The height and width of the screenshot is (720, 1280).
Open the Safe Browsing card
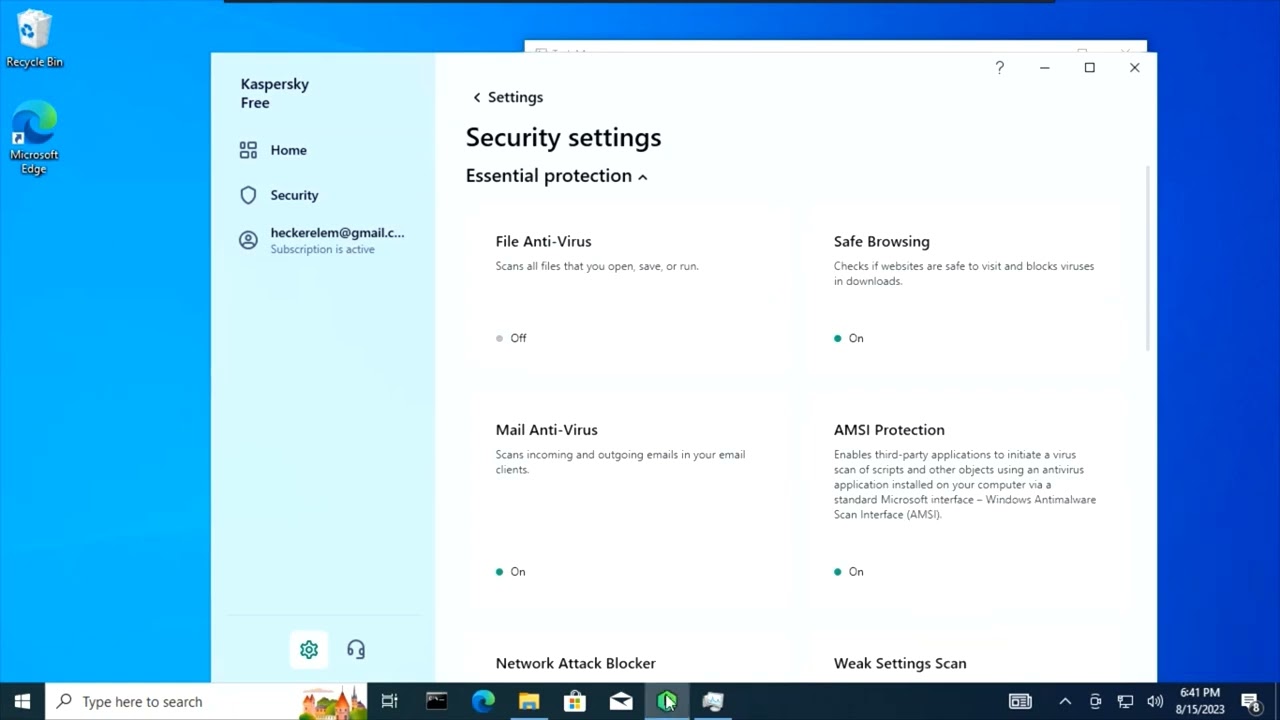coord(967,289)
